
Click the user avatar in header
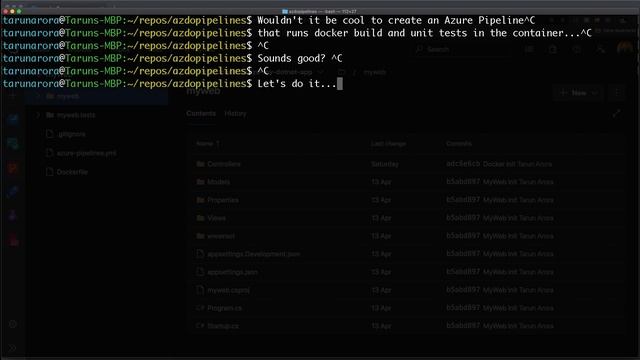[624, 49]
